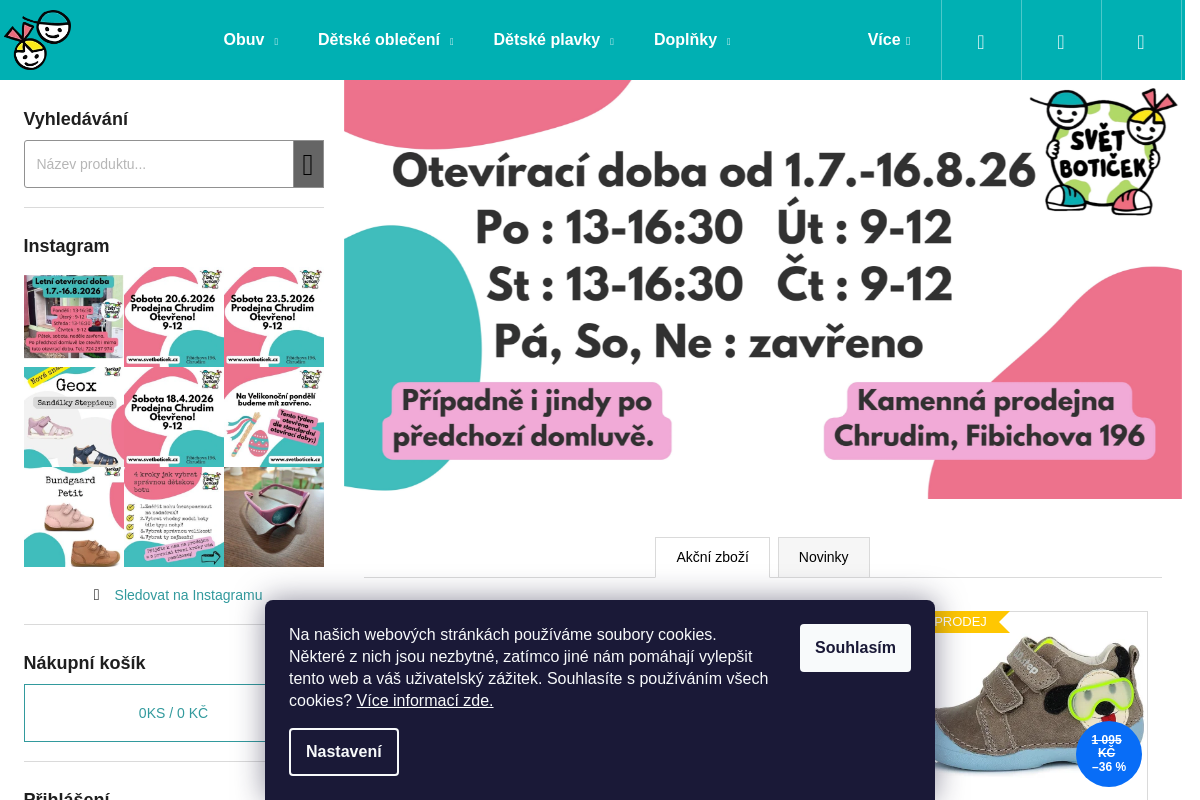
Task: Open Instagram post Sobota 20.6.2026
Action: (174, 317)
